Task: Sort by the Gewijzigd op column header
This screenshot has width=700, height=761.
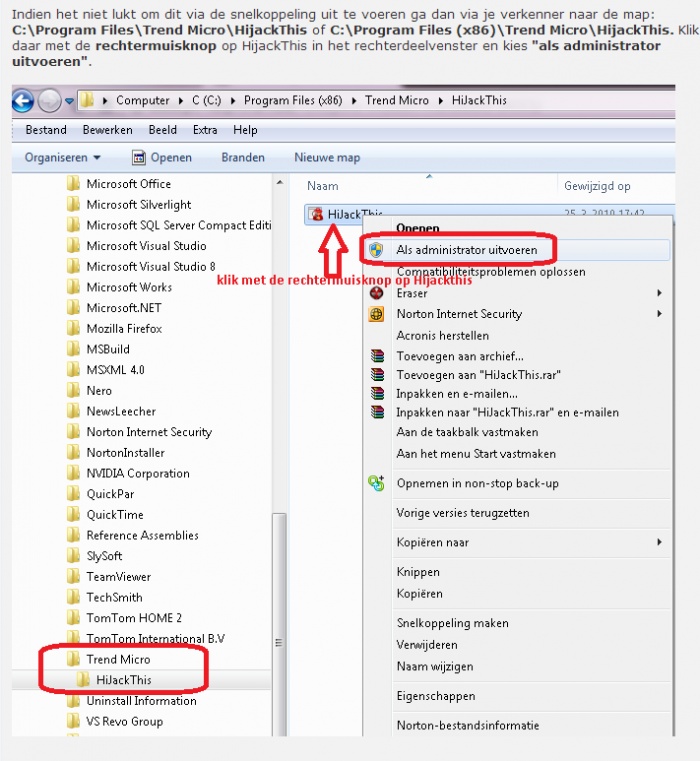Action: pyautogui.click(x=597, y=186)
